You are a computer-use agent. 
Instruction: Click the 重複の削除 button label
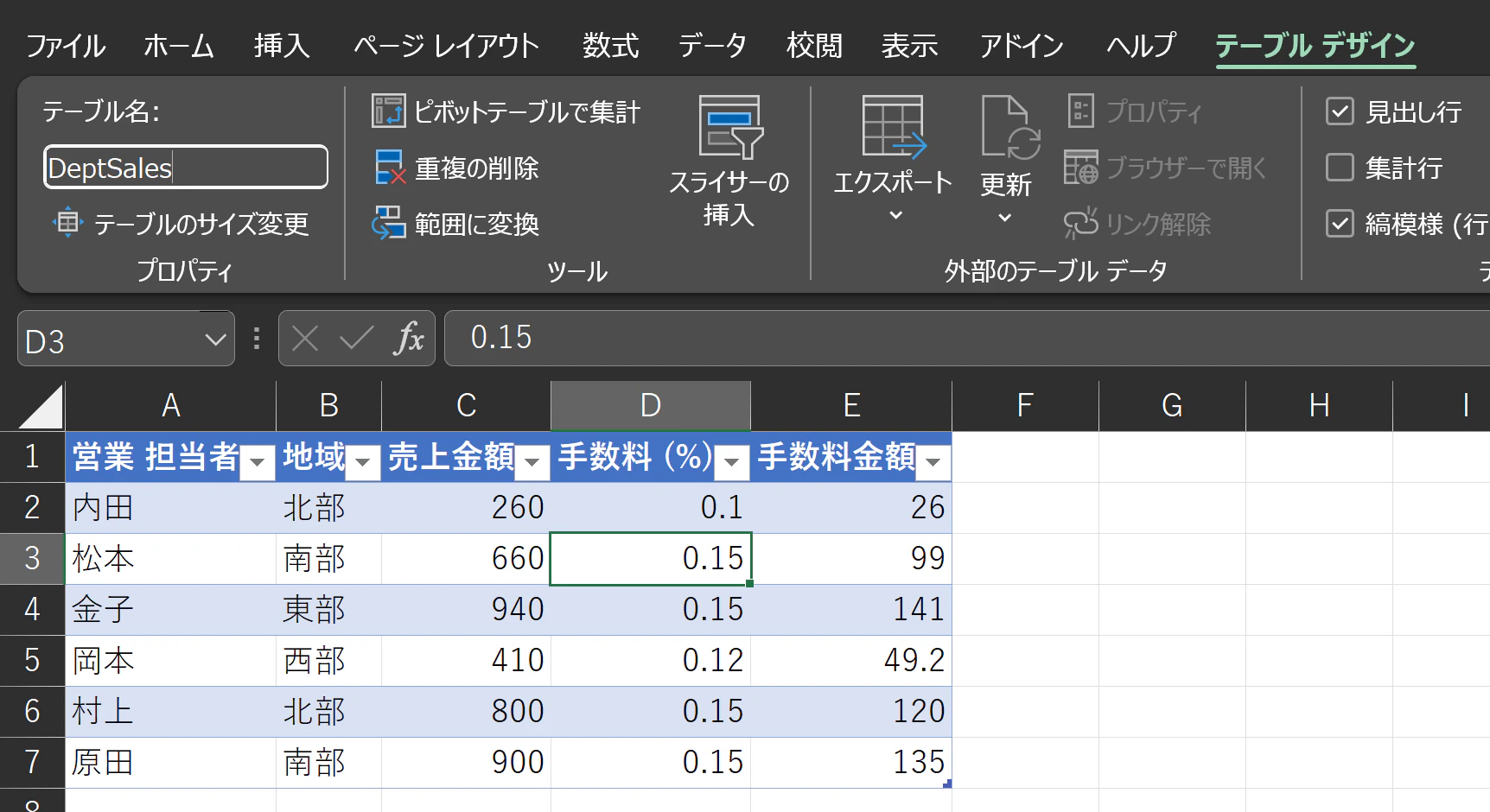pyautogui.click(x=477, y=168)
